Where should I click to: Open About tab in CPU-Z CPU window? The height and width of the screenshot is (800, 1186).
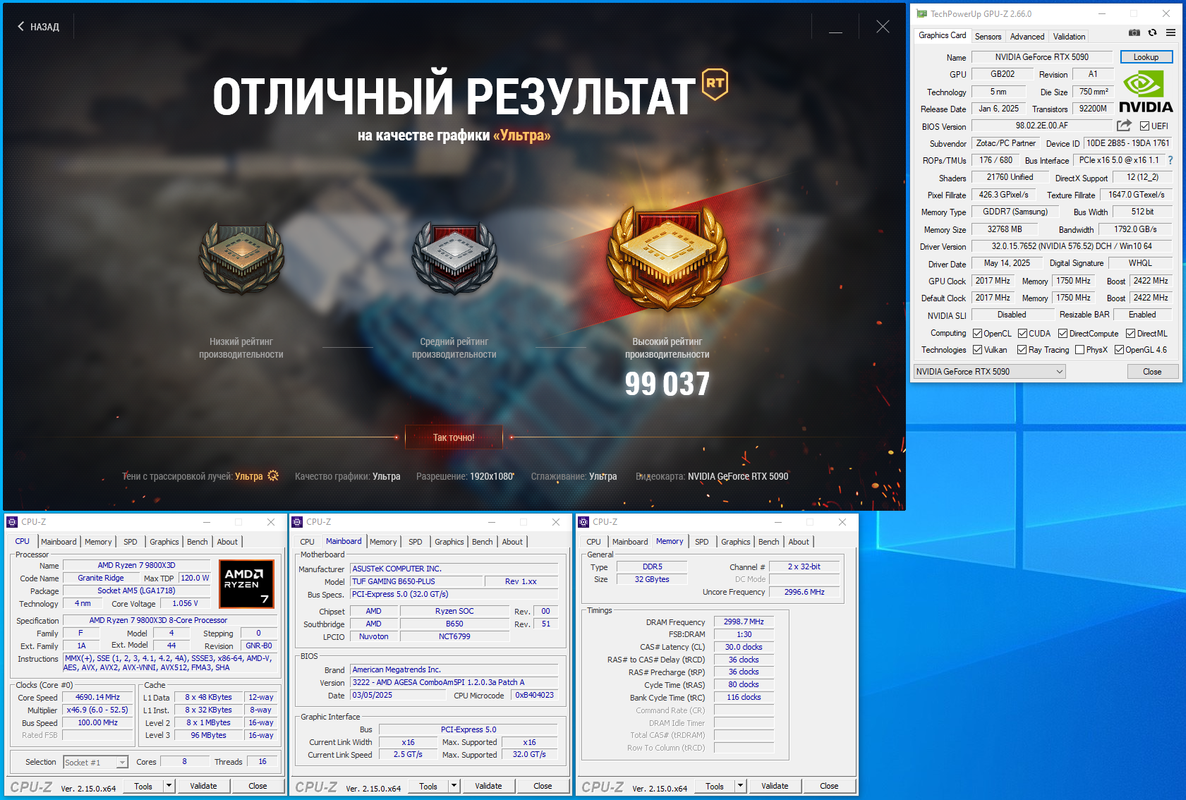(227, 542)
